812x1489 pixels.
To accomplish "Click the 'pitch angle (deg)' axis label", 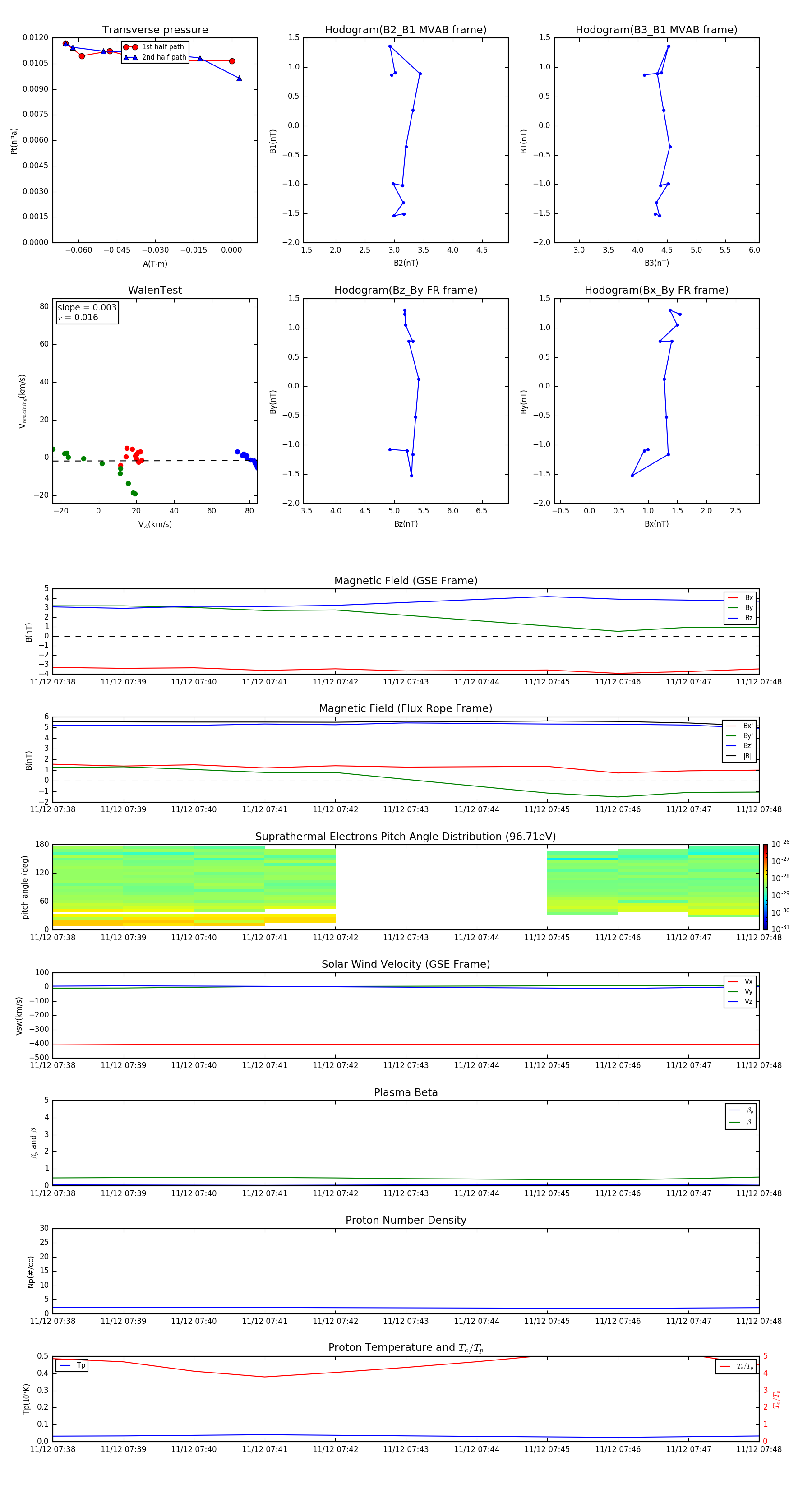I will (x=25, y=887).
